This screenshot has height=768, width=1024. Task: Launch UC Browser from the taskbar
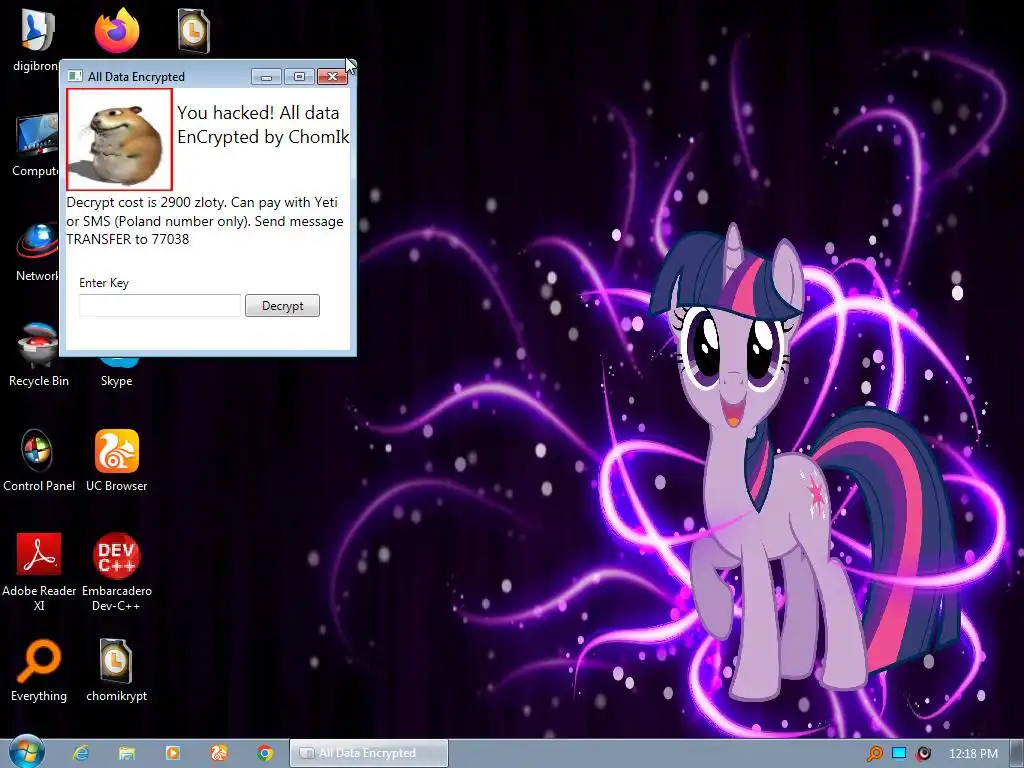pyautogui.click(x=219, y=753)
